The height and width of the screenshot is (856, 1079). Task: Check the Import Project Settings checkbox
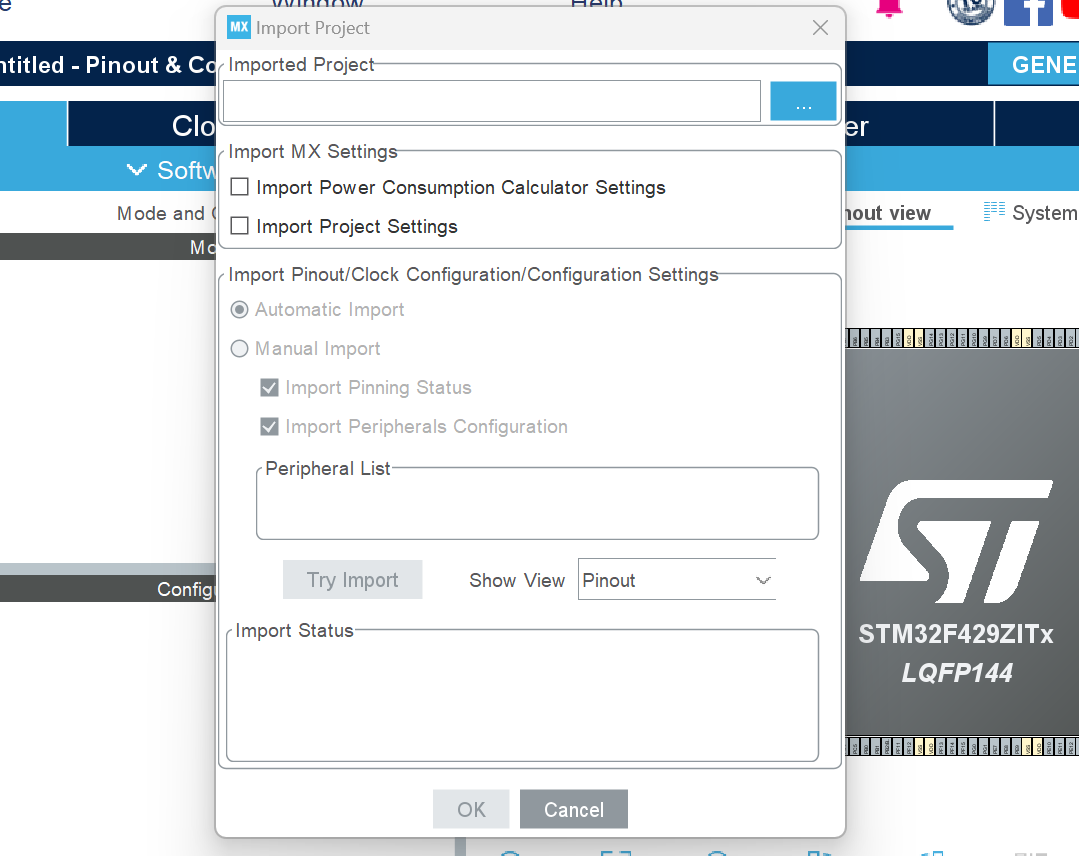coord(237,225)
